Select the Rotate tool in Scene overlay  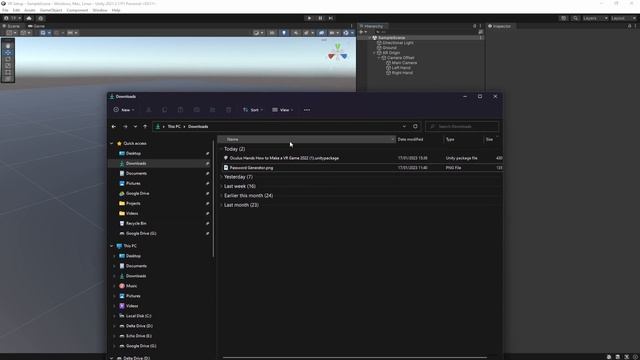(8, 59)
